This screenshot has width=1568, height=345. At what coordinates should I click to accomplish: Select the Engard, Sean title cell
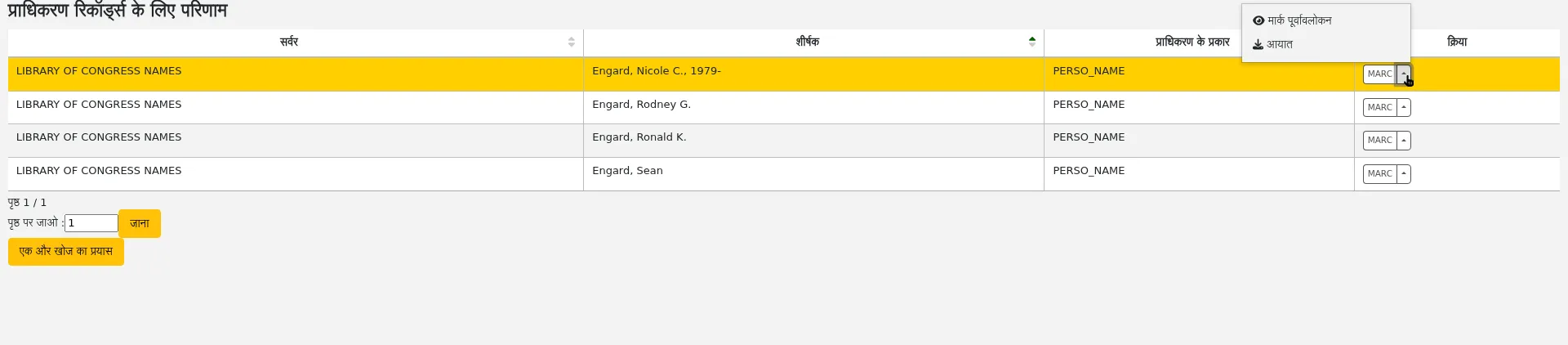click(813, 174)
